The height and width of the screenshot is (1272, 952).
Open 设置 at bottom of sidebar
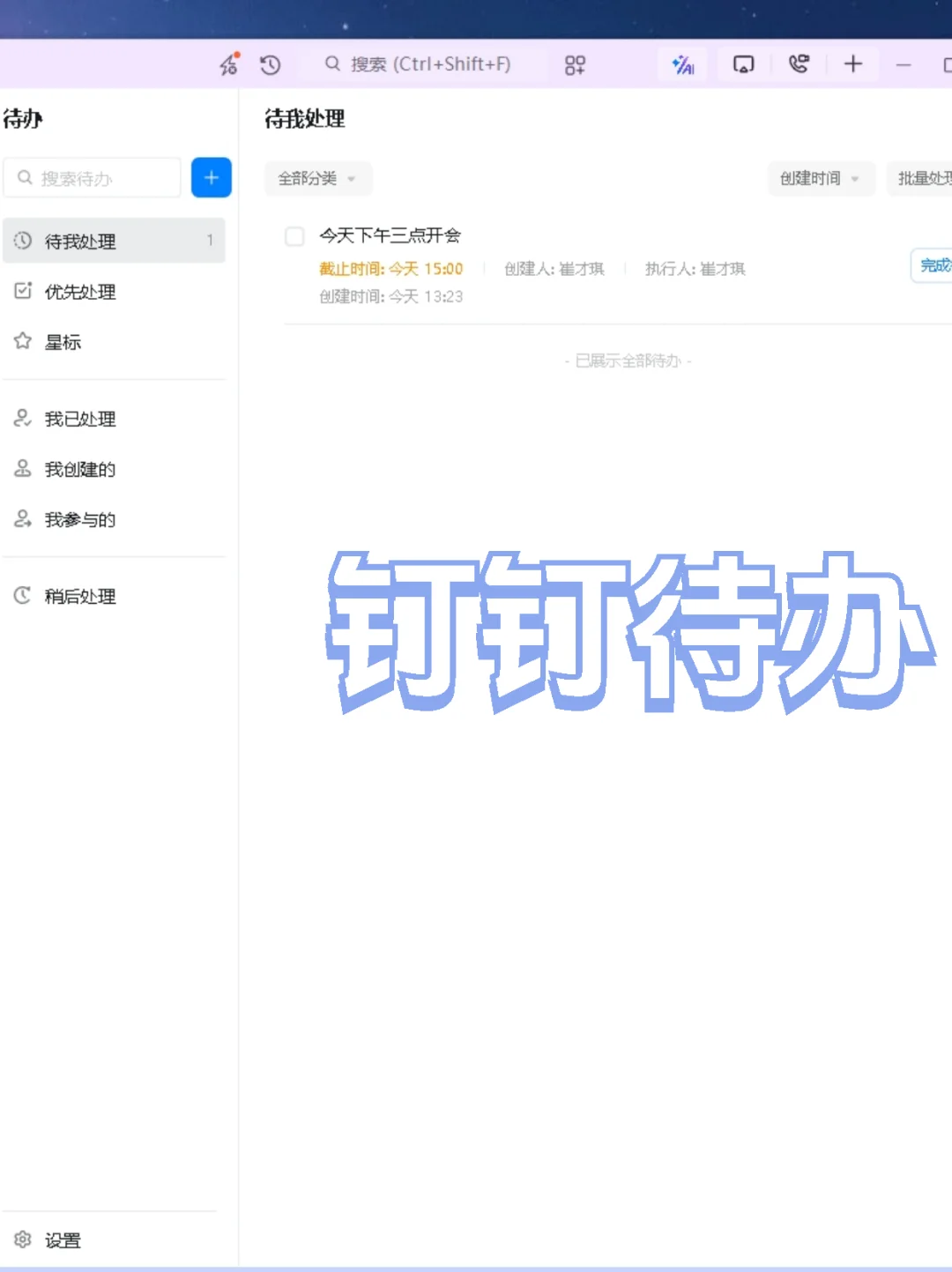coord(63,1240)
